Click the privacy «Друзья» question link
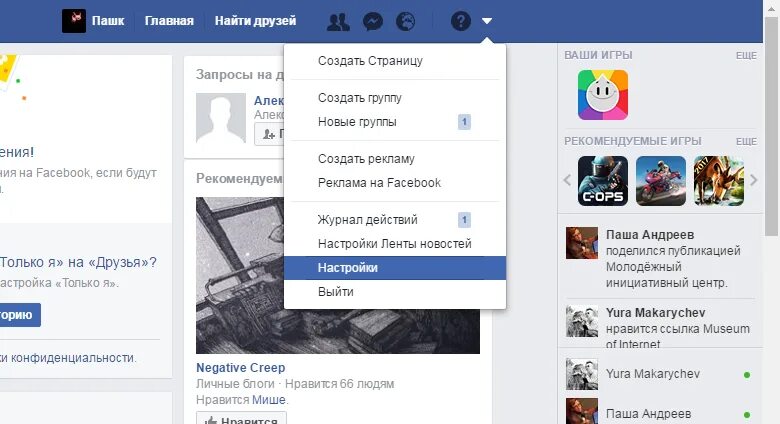Screen dimensions: 780x424 click(x=78, y=262)
